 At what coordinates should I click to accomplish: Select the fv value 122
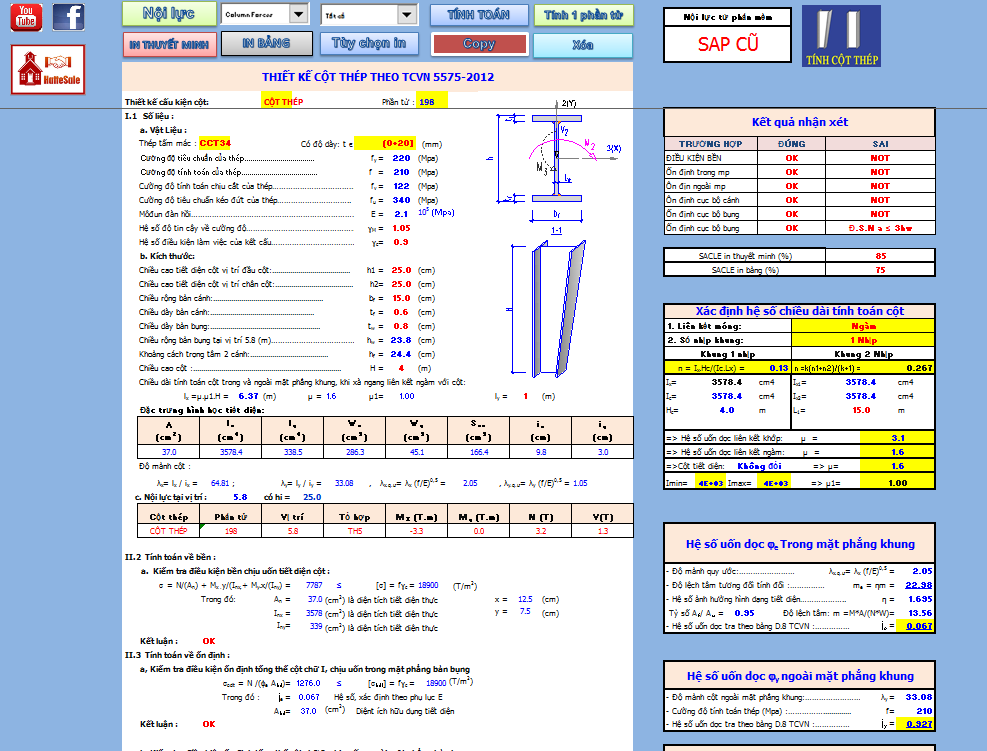[401, 186]
